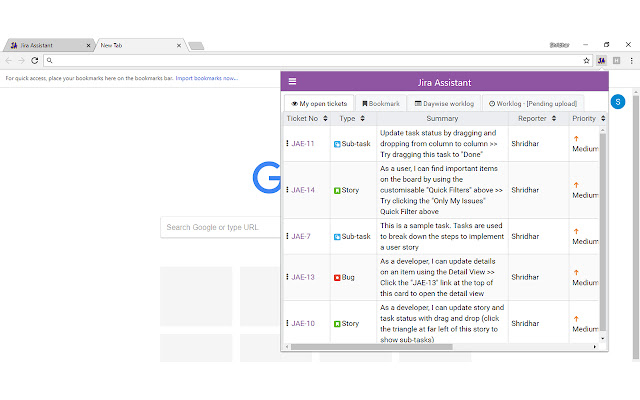Click the Sub-task type icon for JAE-7

[337, 237]
